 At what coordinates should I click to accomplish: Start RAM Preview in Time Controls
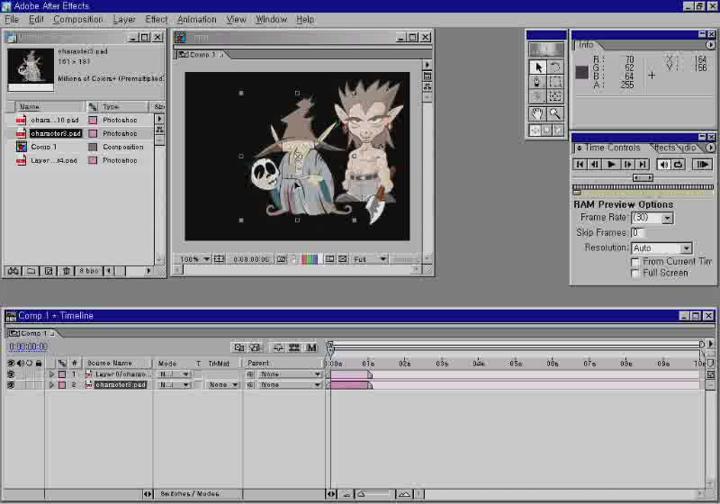[x=703, y=164]
